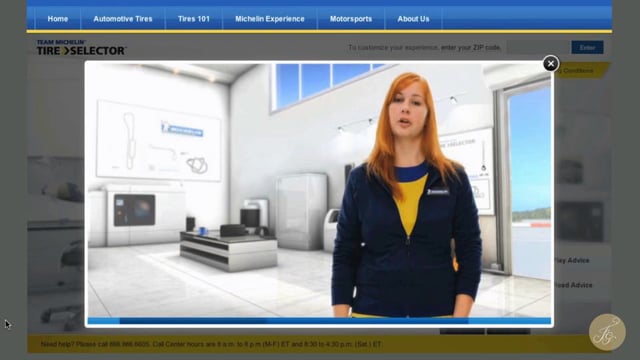
Task: Open the Automotive Tires menu
Action: tap(123, 19)
